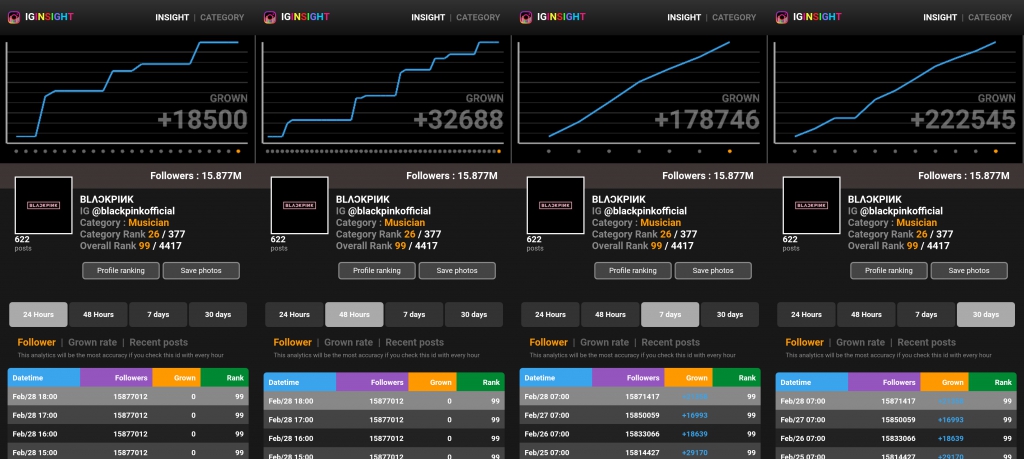Open the CATEGORY menu in the +222545 panel
The image size is (1024, 459).
point(990,18)
